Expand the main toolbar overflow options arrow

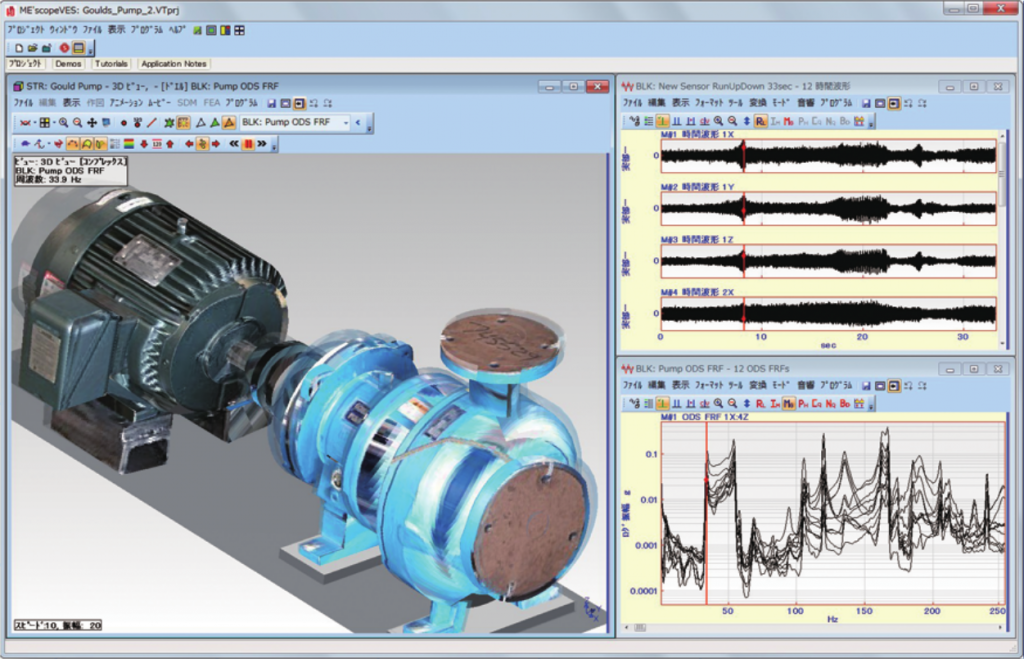click(x=92, y=49)
